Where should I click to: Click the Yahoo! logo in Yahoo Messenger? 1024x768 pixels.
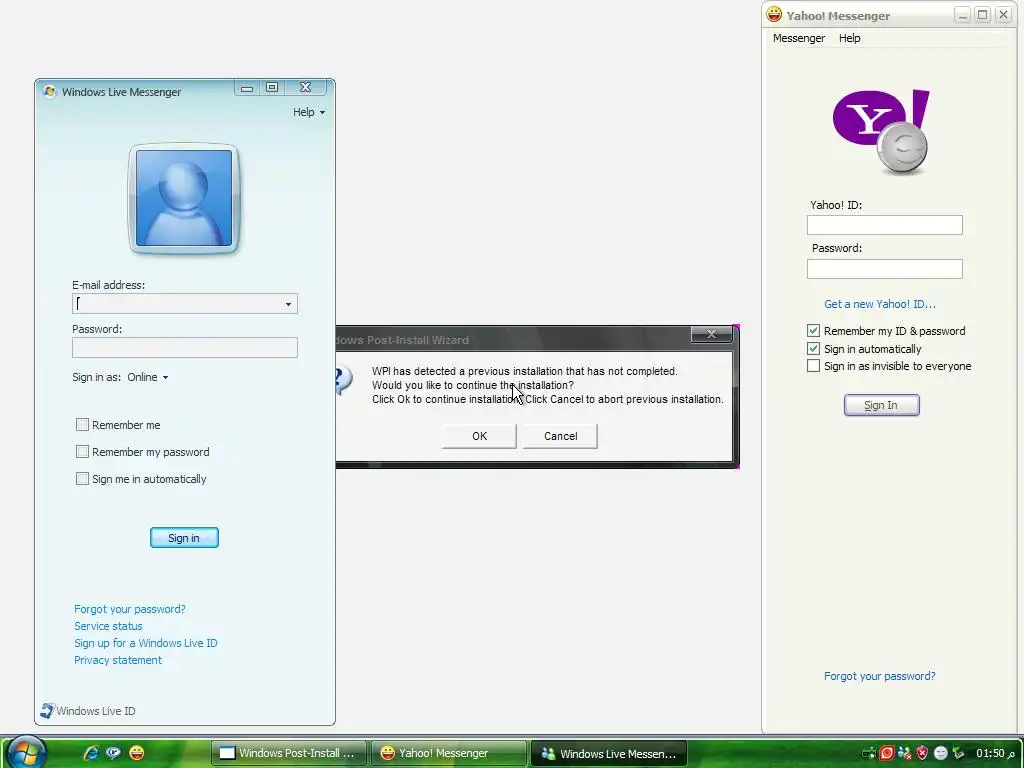click(882, 133)
